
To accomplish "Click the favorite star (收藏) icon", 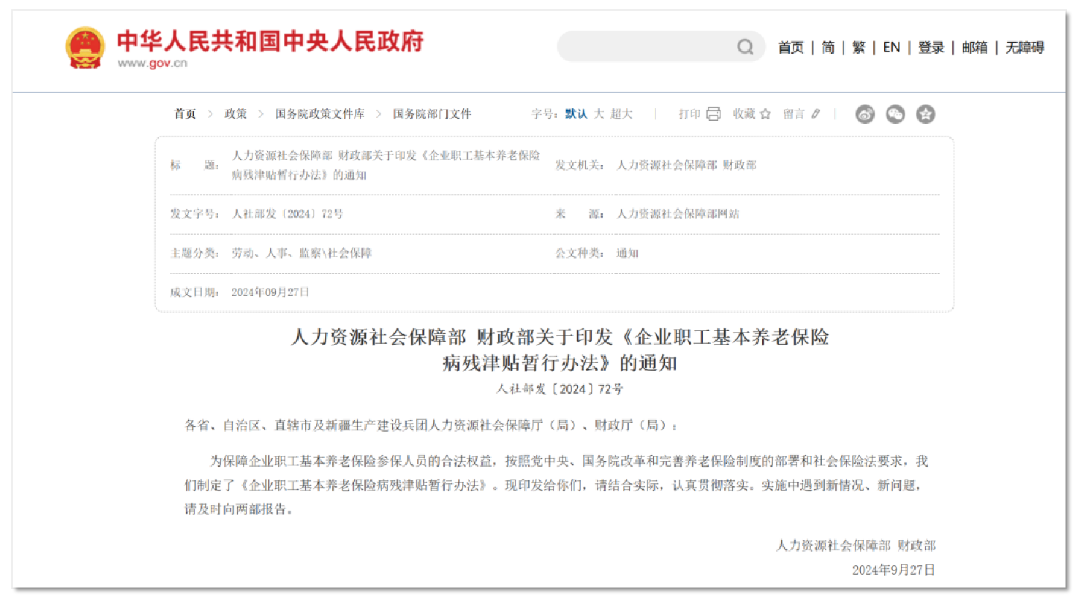I will [x=765, y=114].
